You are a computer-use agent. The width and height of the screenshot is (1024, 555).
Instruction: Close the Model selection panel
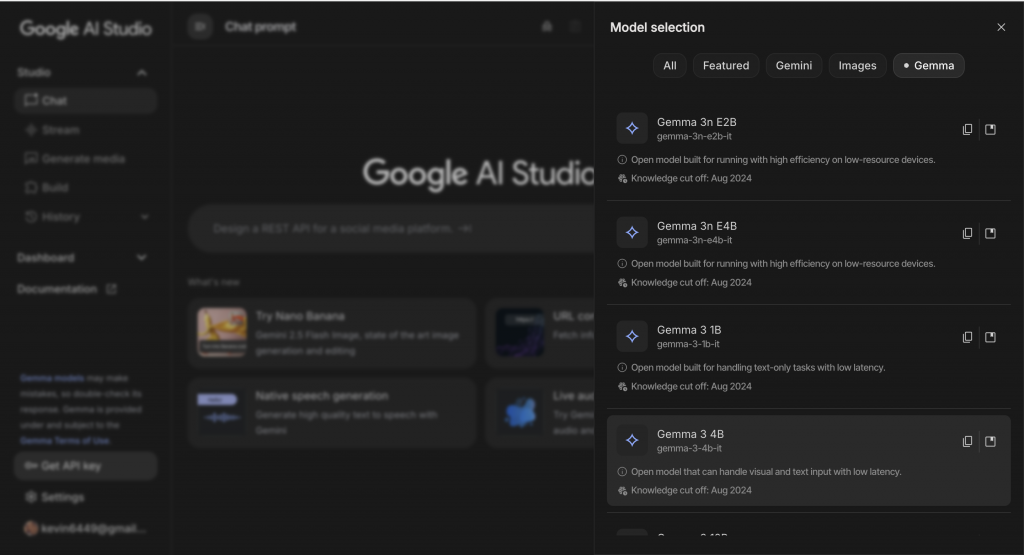point(1001,27)
